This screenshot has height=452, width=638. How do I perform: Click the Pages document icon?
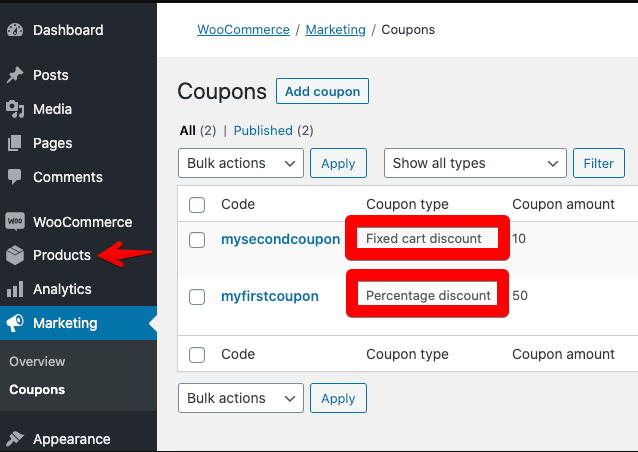pyautogui.click(x=15, y=143)
